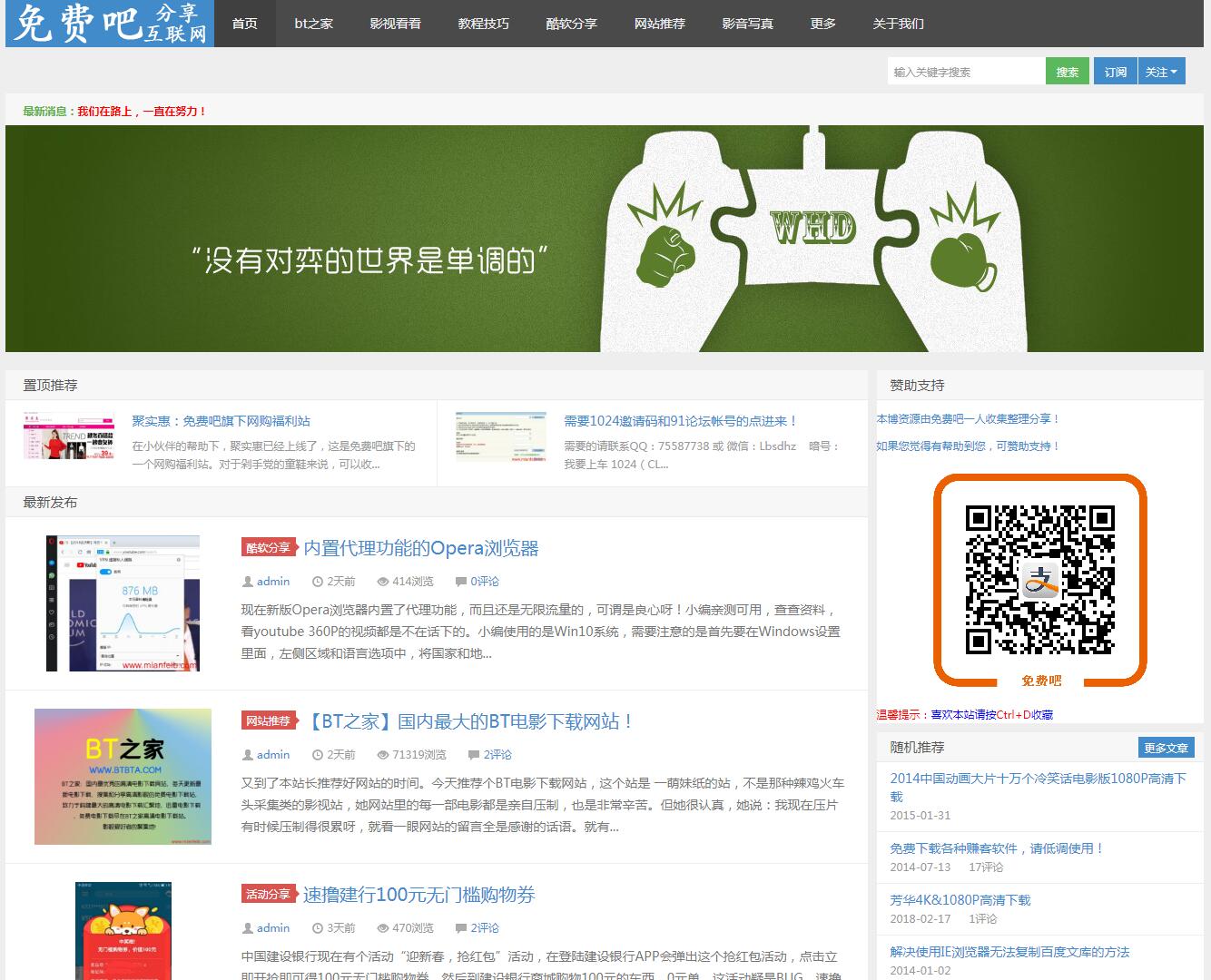Open the 速撸建行100元无门槛购物券 article title
Image resolution: width=1211 pixels, height=980 pixels.
pos(419,895)
